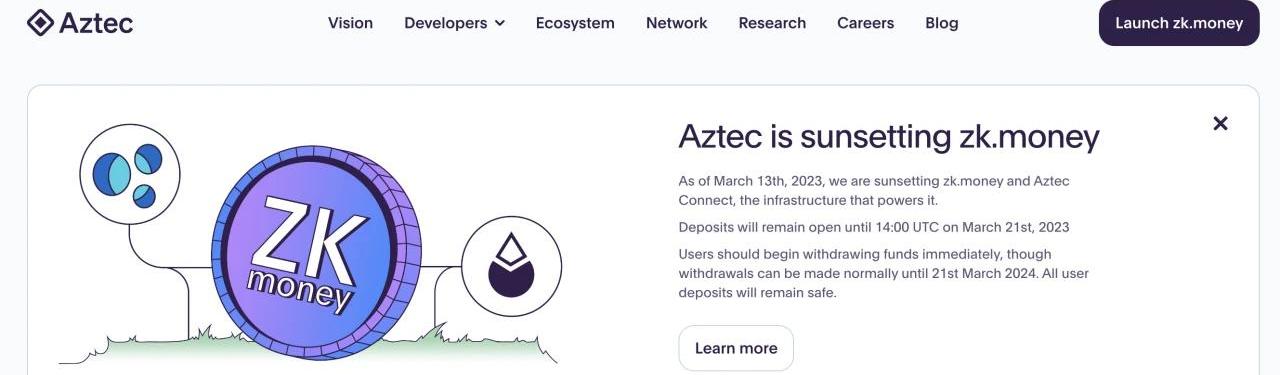Click the Aztec diamond logo icon

point(40,22)
